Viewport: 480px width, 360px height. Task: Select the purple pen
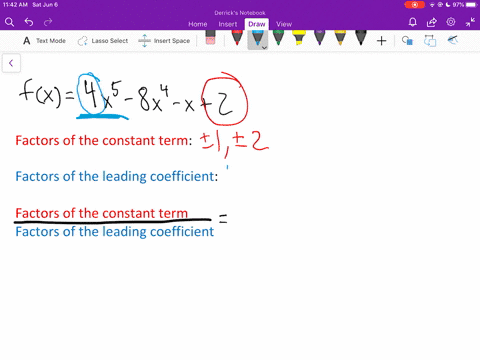[x=319, y=37]
